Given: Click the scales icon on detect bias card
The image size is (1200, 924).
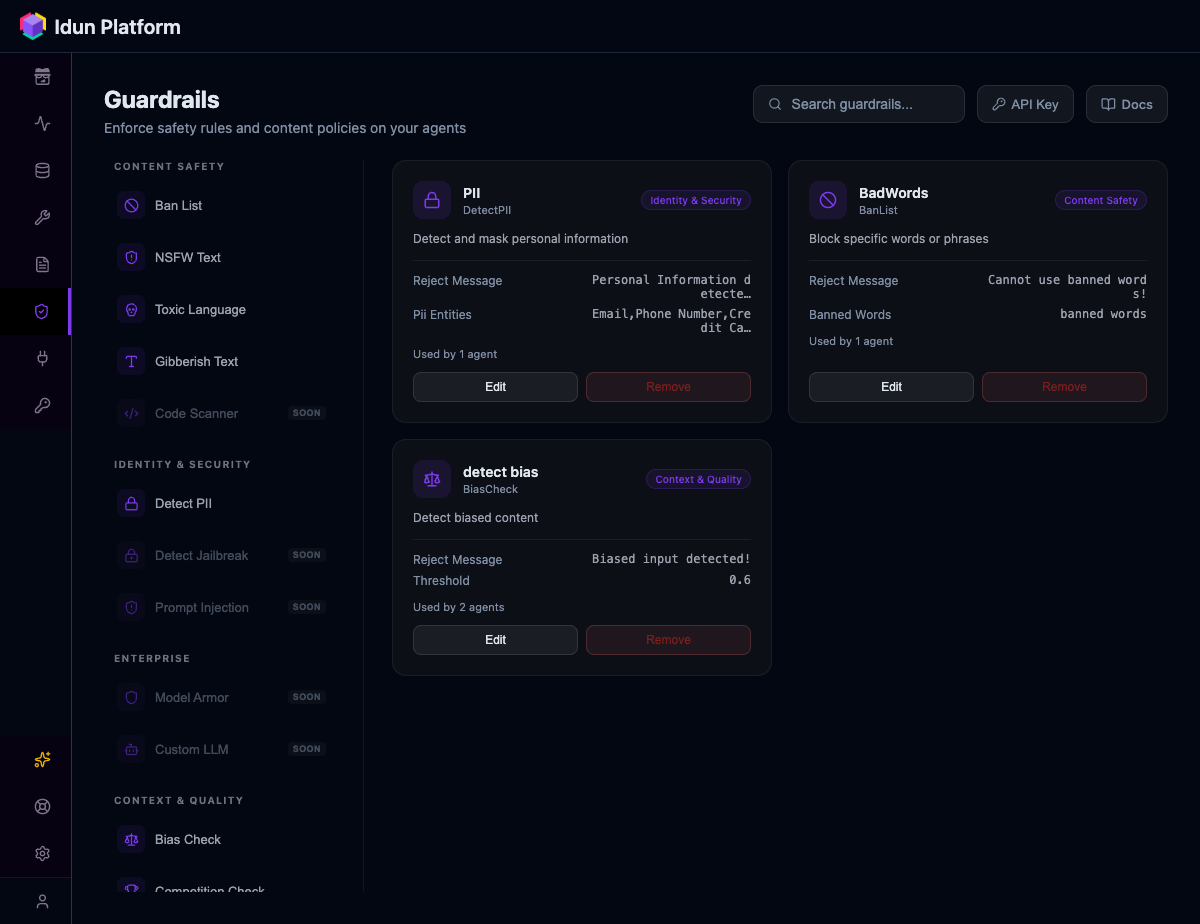Looking at the screenshot, I should click(x=432, y=479).
